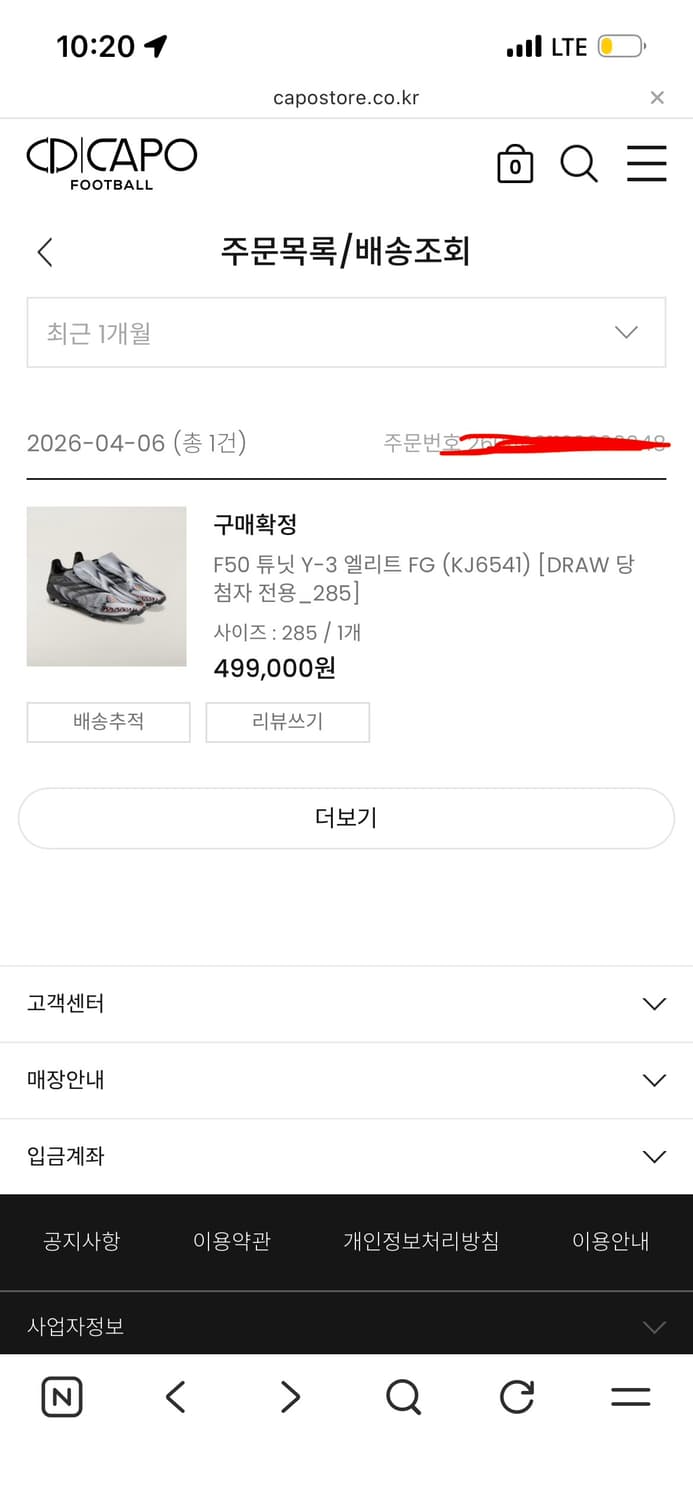Image resolution: width=693 pixels, height=1500 pixels.
Task: Tap the 배송추적 tracking button
Action: pos(108,722)
